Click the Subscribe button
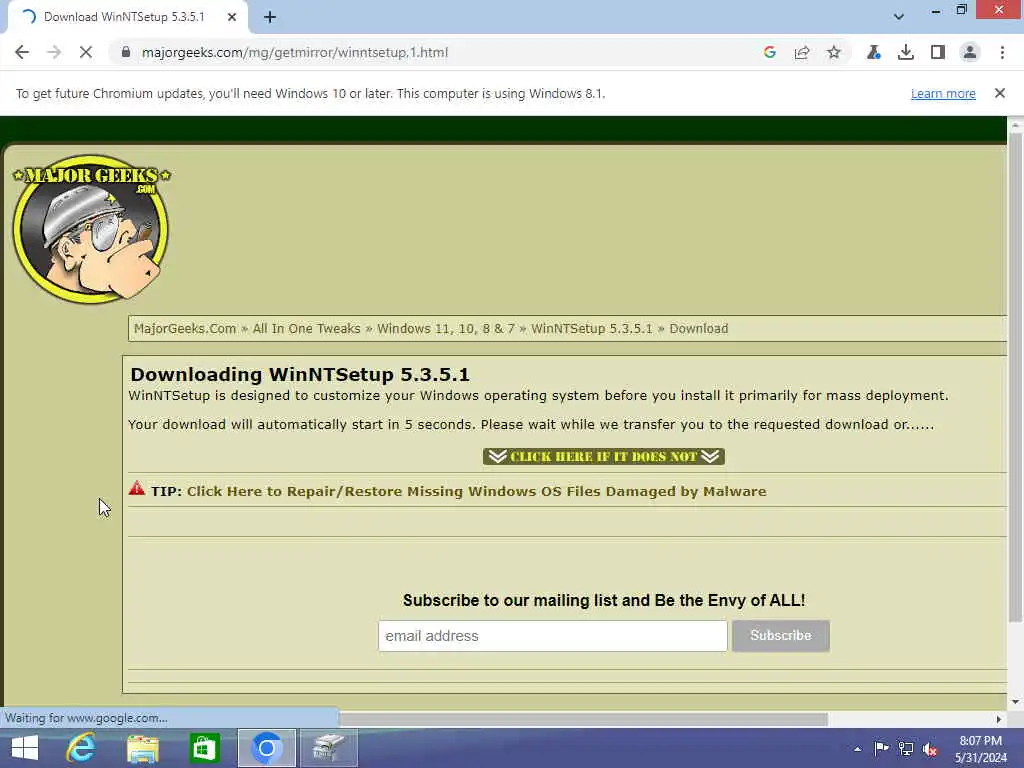The height and width of the screenshot is (768, 1024). click(781, 635)
